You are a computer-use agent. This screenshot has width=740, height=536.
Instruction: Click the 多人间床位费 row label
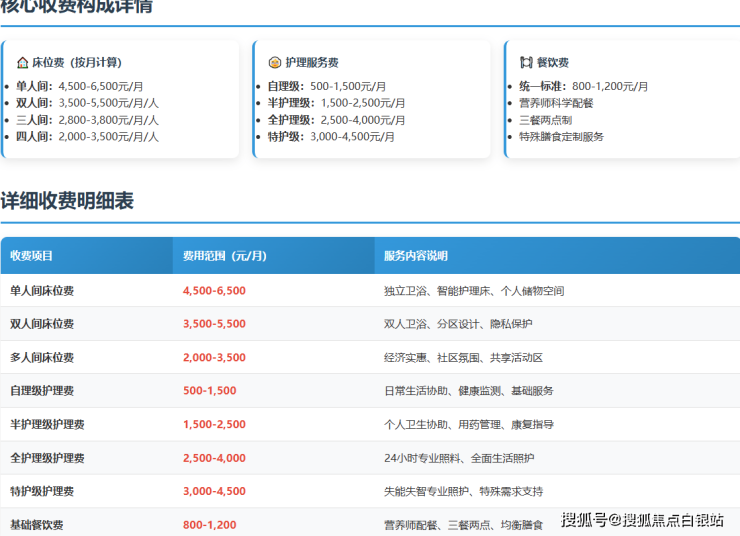[x=42, y=358]
